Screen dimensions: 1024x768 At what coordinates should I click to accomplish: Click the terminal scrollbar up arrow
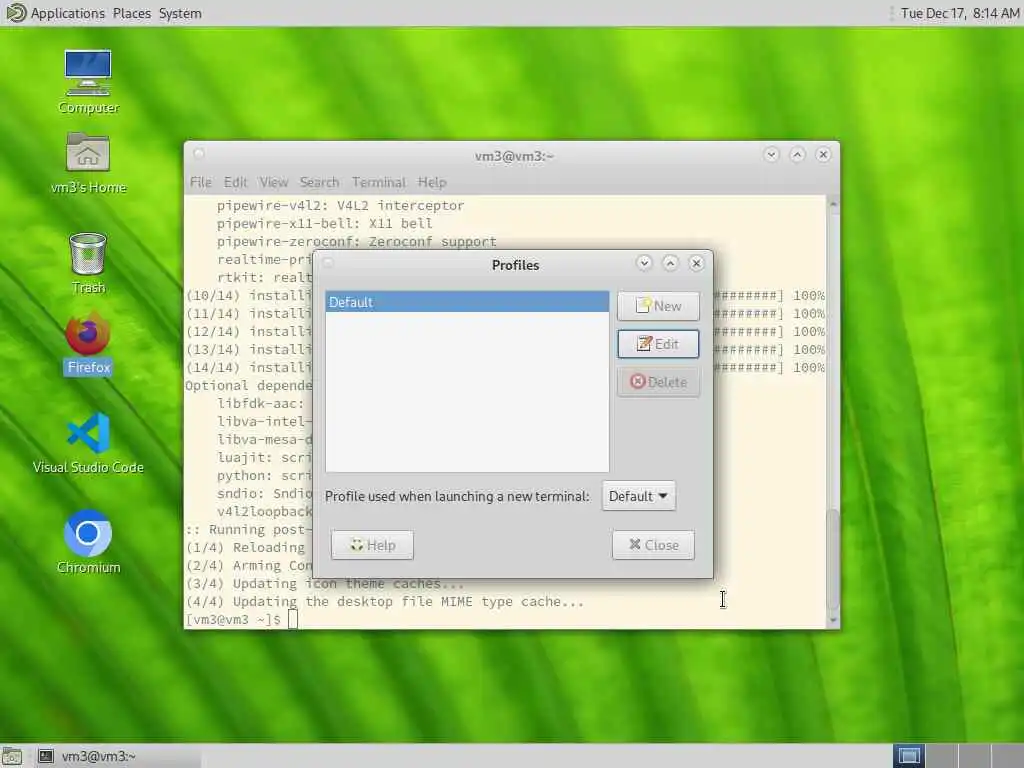pyautogui.click(x=833, y=204)
